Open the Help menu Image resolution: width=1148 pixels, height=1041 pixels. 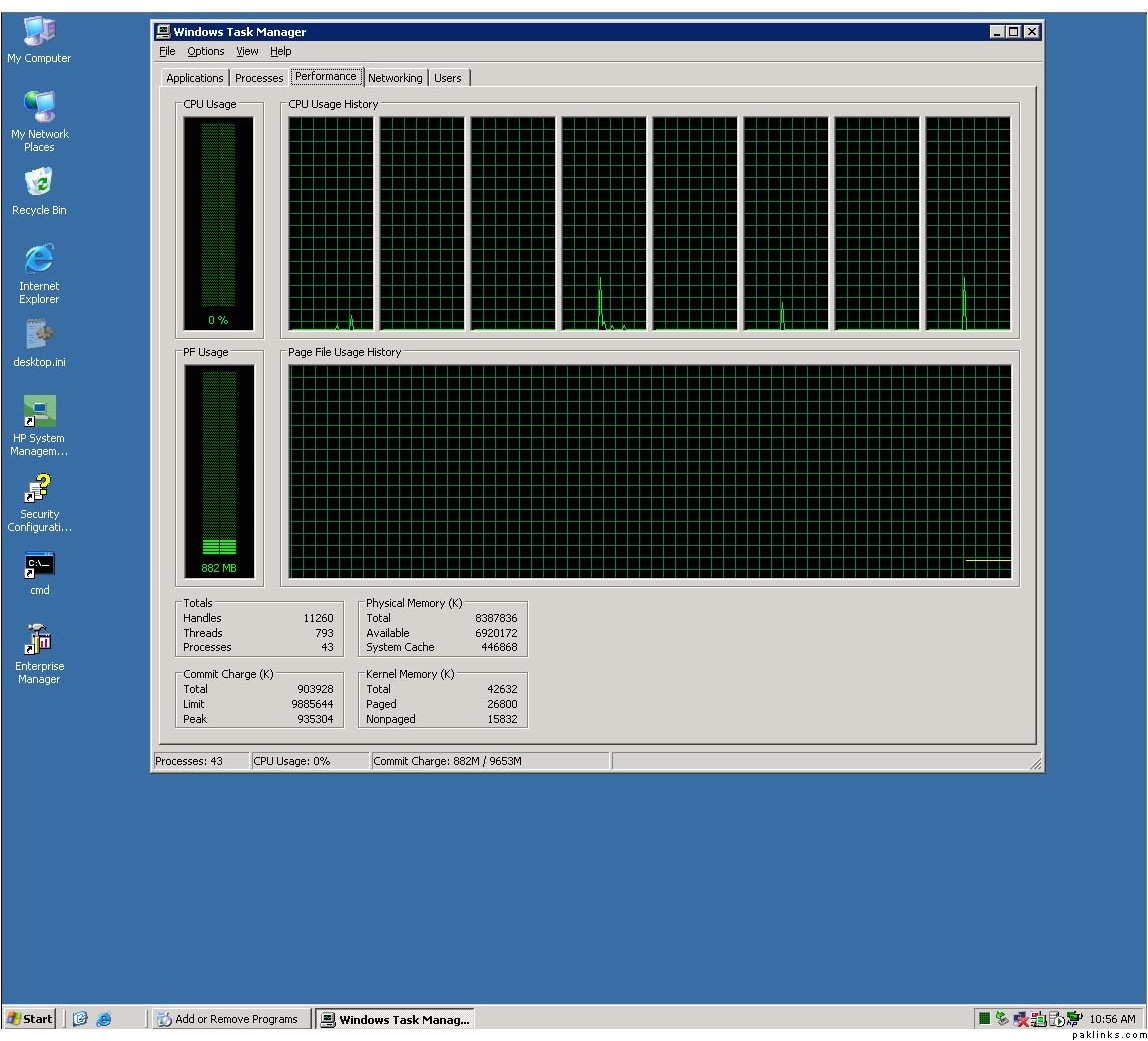tap(280, 51)
